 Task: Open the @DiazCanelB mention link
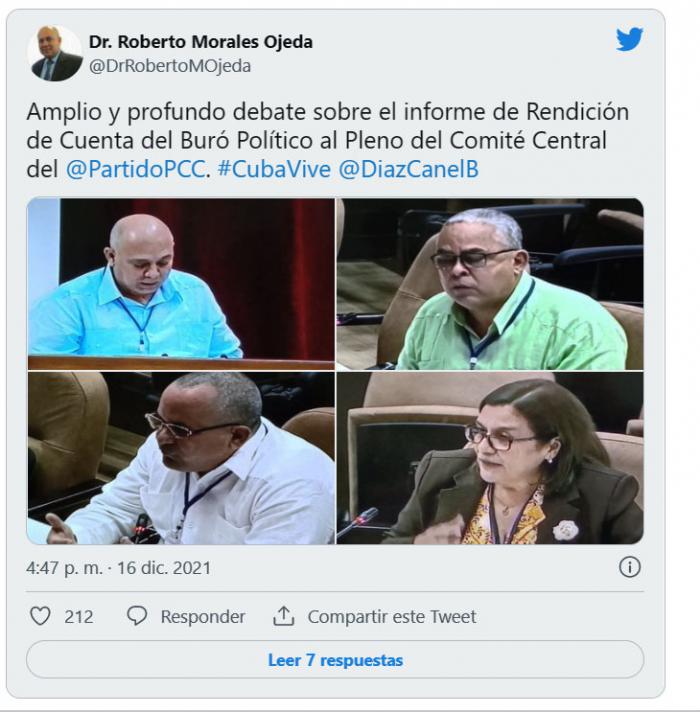409,169
